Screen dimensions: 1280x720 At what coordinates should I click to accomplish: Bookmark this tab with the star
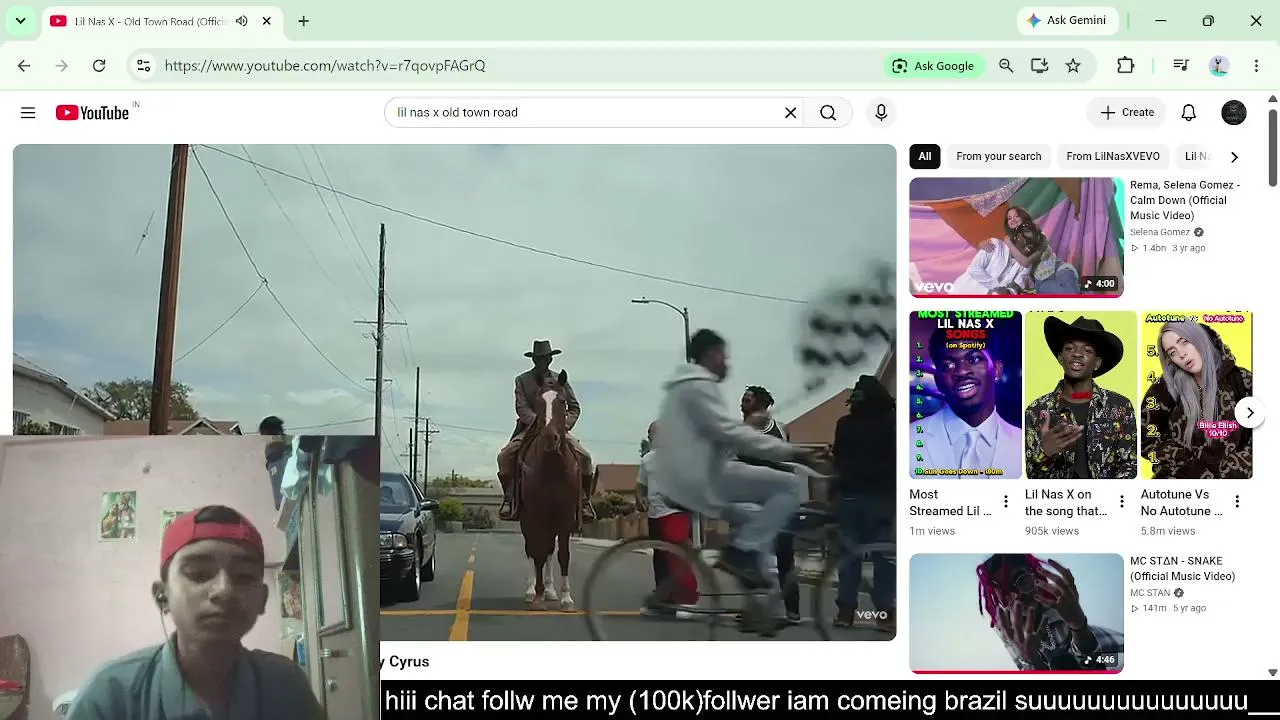pyautogui.click(x=1073, y=66)
